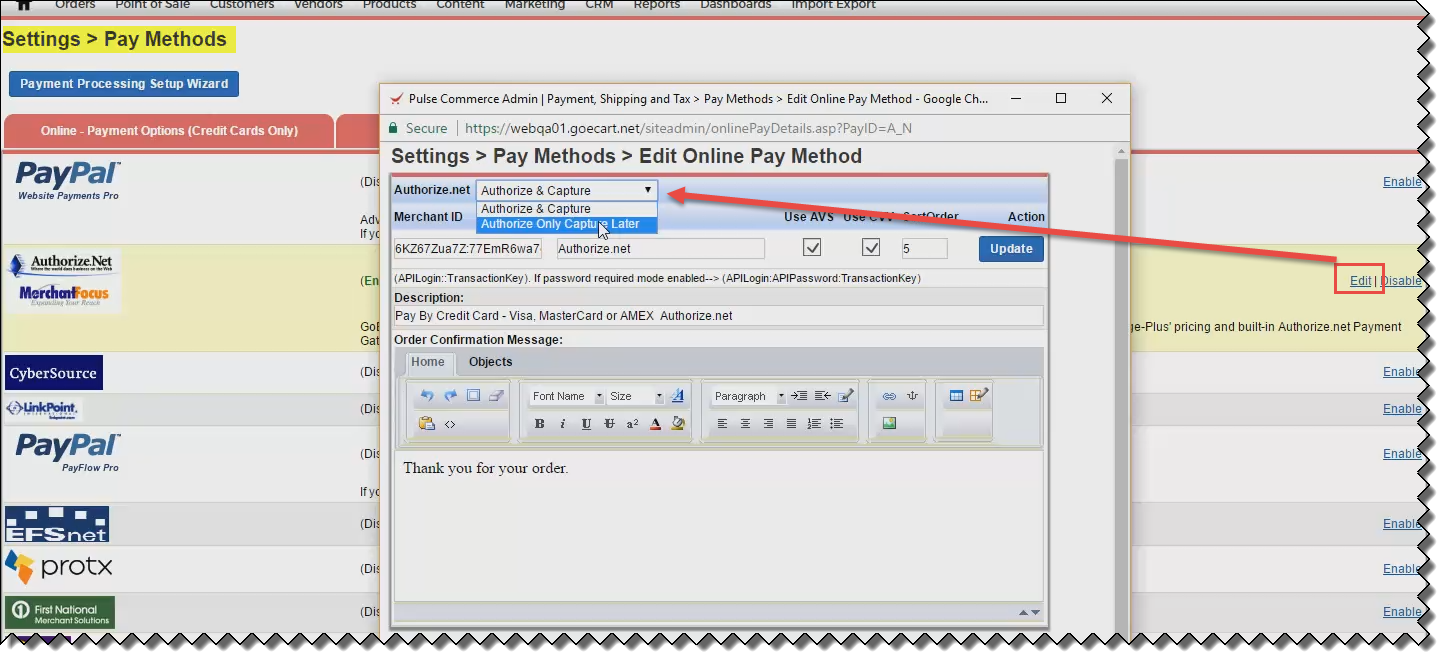
Task: Click the Merchant ID input field
Action: pos(468,248)
